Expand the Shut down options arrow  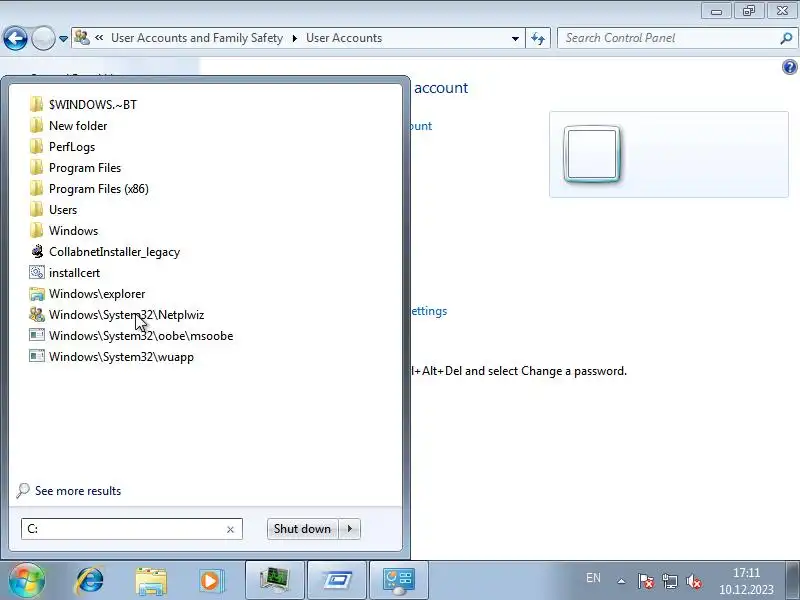[350, 529]
